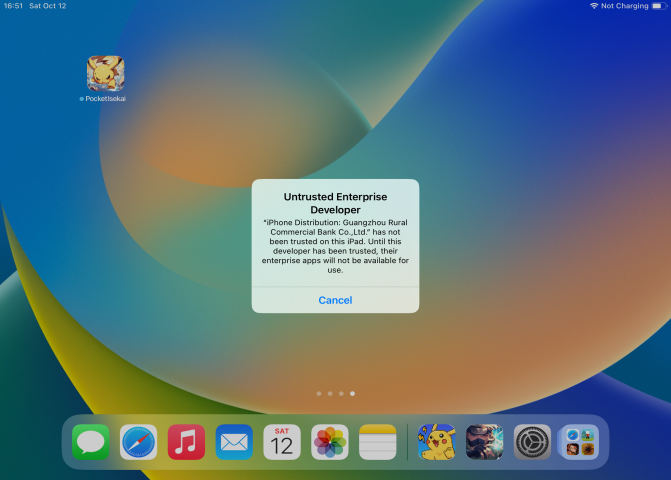Select the home screen page dots indicator
Viewport: 671px width, 480px height.
(336, 394)
